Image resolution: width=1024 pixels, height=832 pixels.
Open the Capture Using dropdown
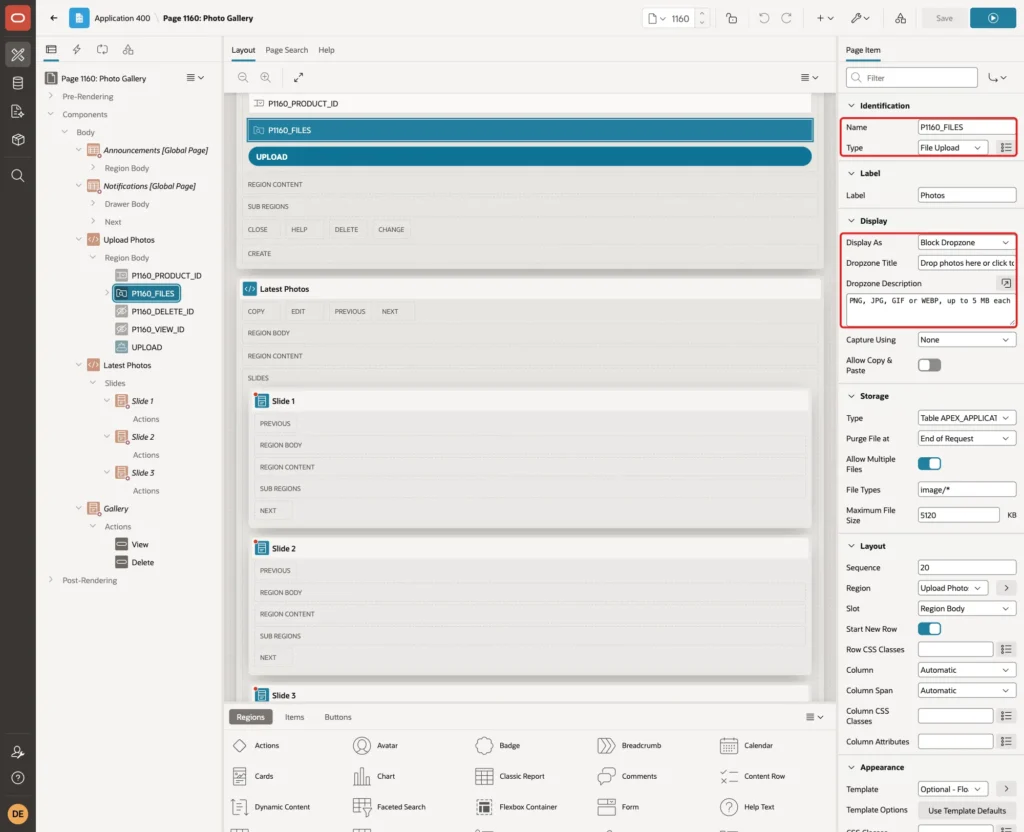pyautogui.click(x=966, y=340)
